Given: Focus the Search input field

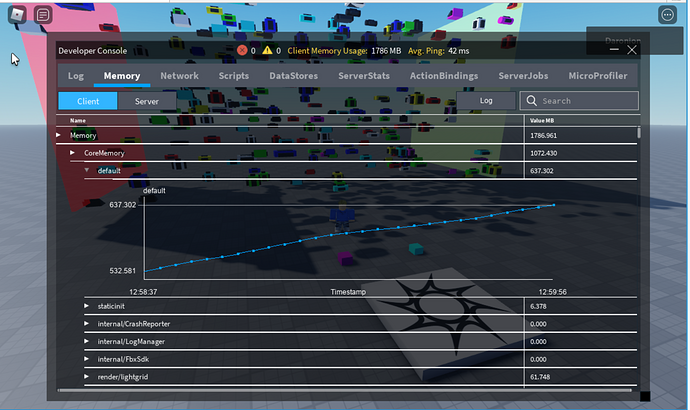Looking at the screenshot, I should pyautogui.click(x=579, y=101).
